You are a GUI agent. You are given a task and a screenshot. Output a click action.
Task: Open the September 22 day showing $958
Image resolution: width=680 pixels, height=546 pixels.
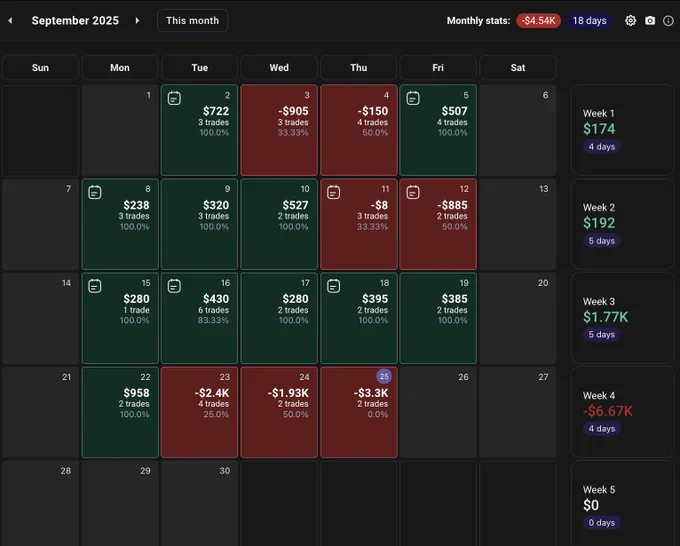[x=120, y=412]
